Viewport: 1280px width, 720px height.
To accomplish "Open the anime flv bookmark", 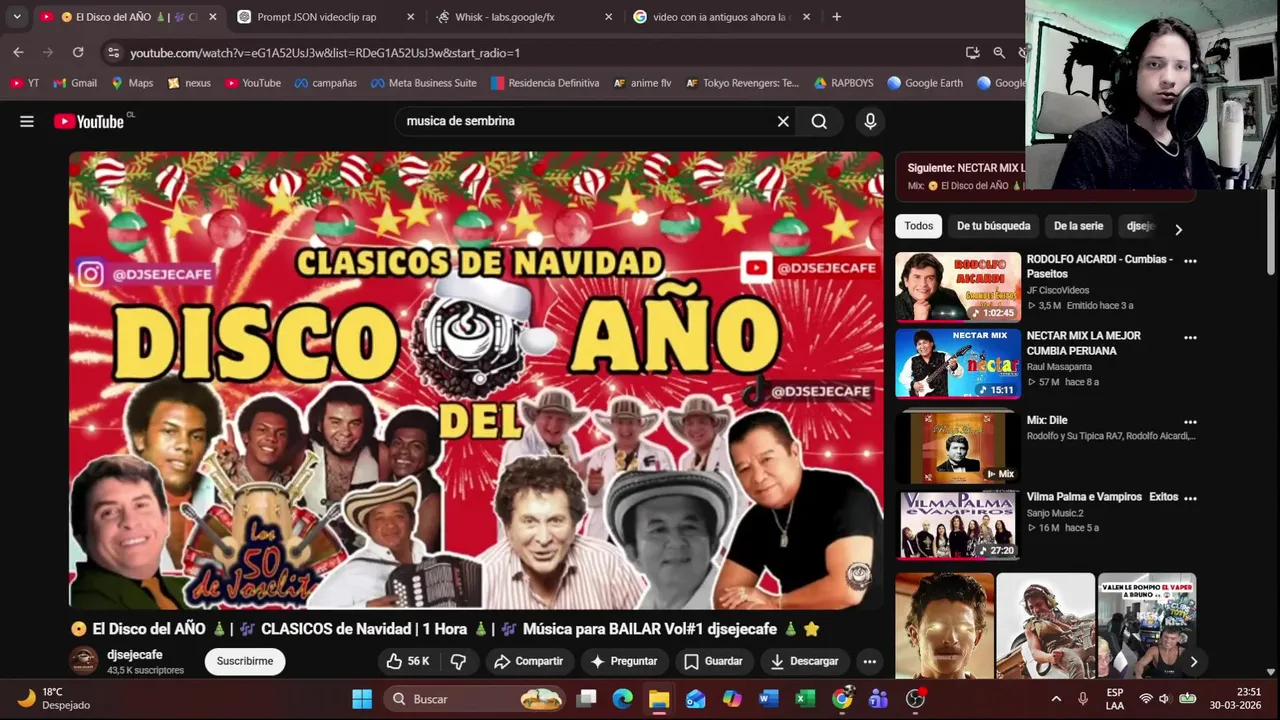I will click(642, 83).
